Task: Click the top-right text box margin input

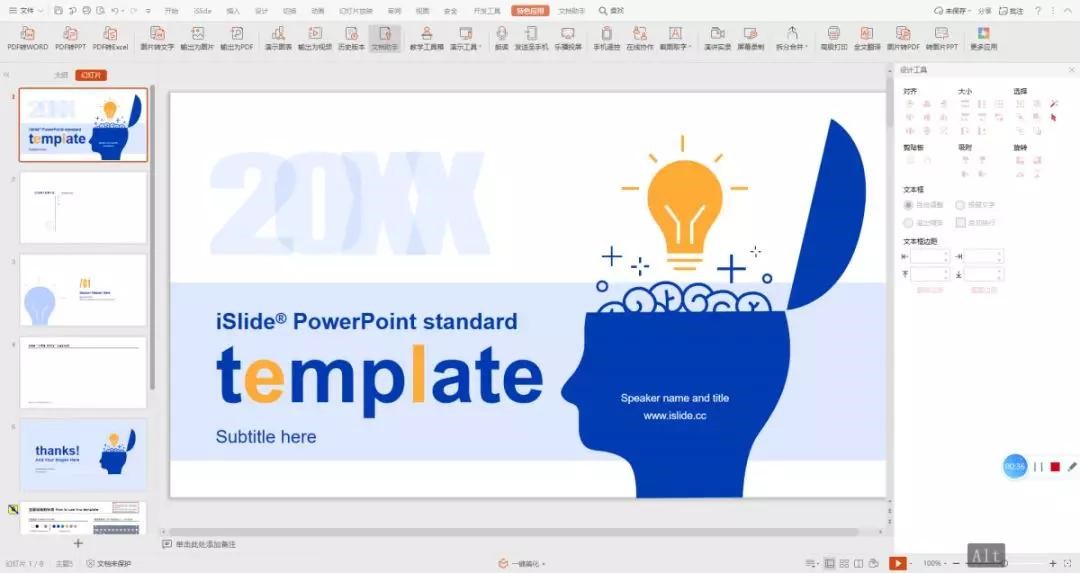Action: coord(983,256)
